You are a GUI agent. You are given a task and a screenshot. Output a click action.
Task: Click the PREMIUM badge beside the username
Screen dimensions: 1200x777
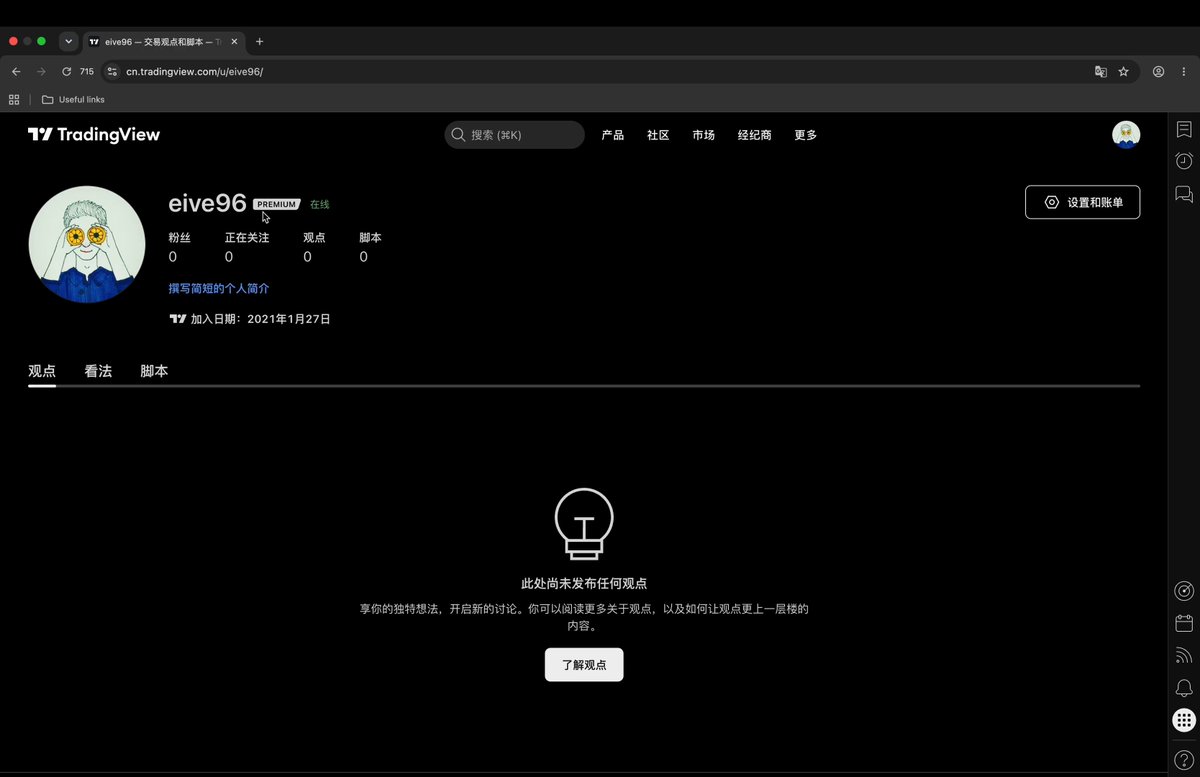tap(277, 204)
